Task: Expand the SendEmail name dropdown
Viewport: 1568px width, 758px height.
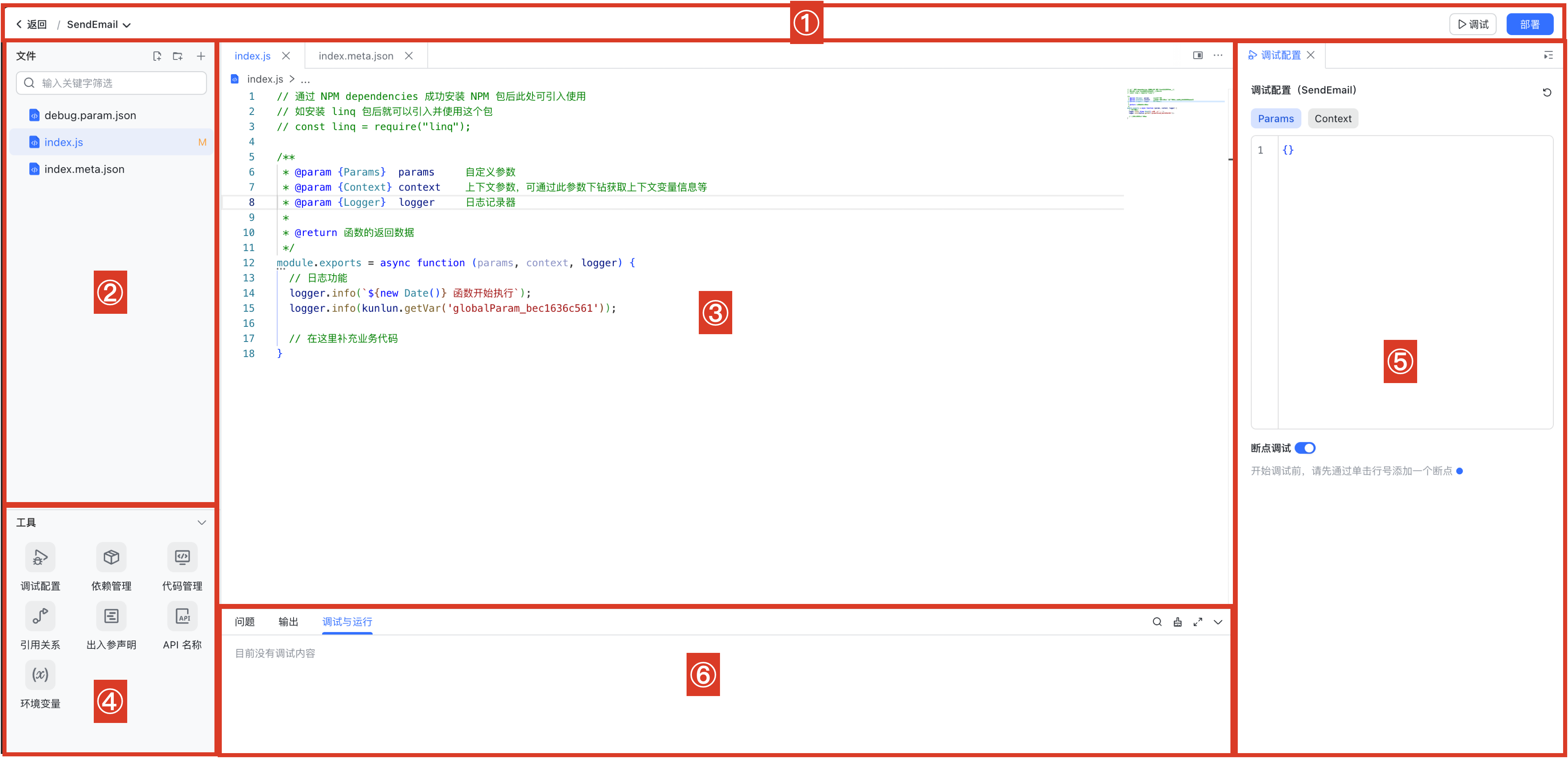Action: click(x=127, y=25)
